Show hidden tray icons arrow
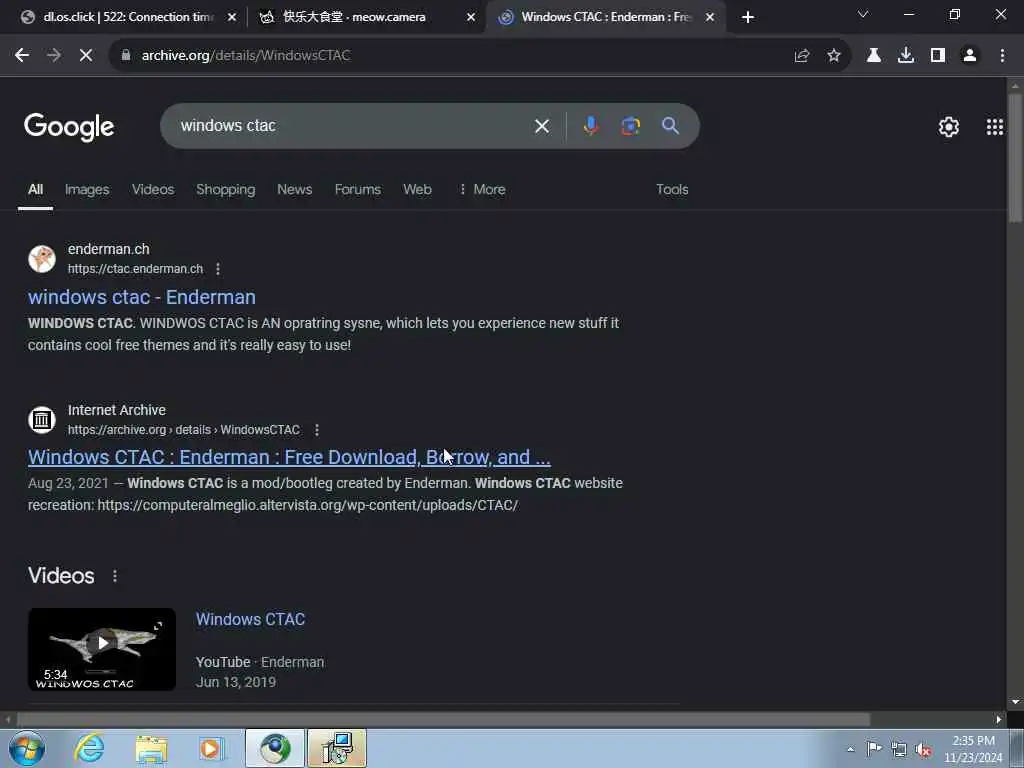The height and width of the screenshot is (768, 1024). coord(850,750)
